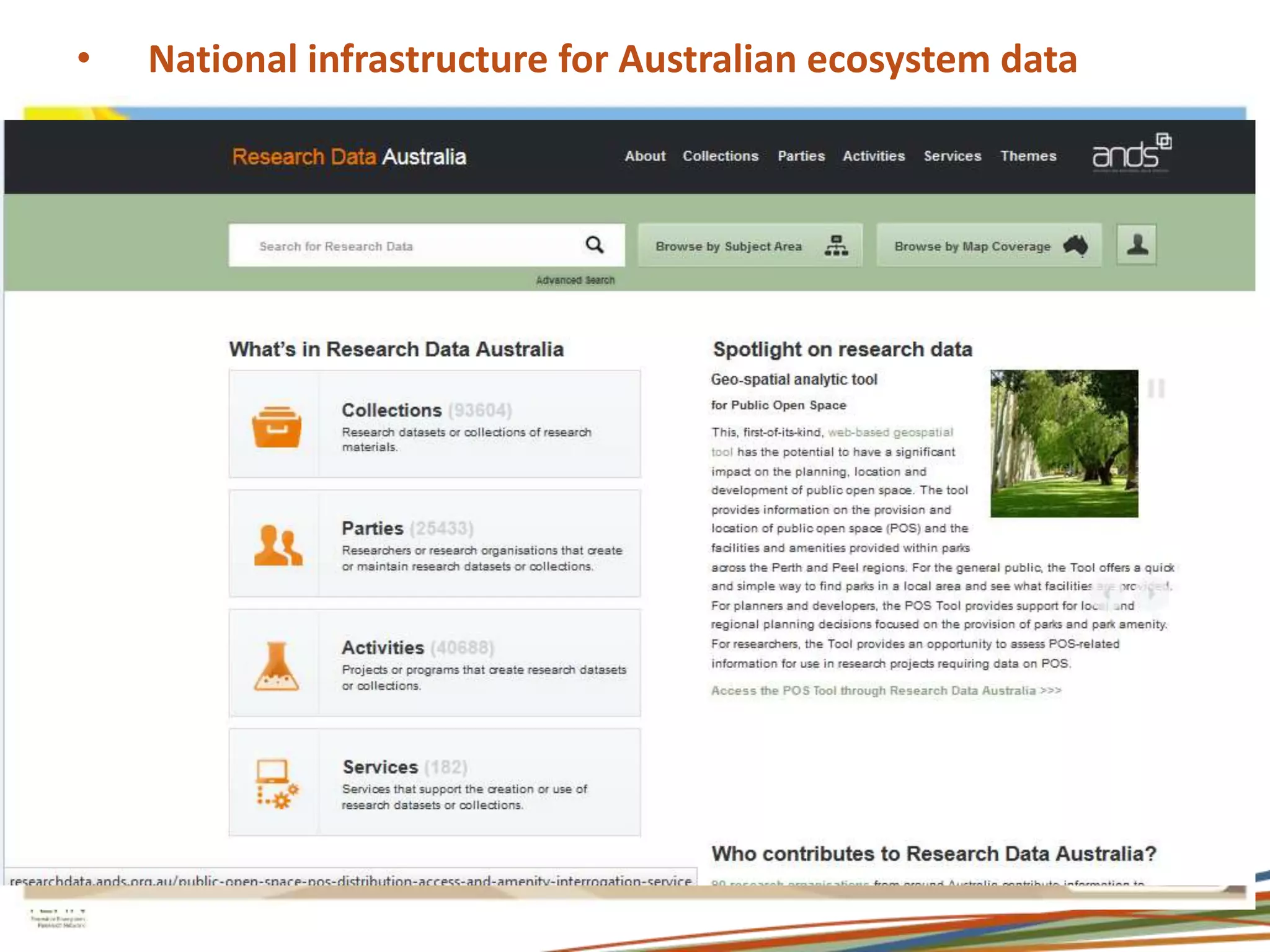Open Activities in the top navigation

tap(874, 156)
